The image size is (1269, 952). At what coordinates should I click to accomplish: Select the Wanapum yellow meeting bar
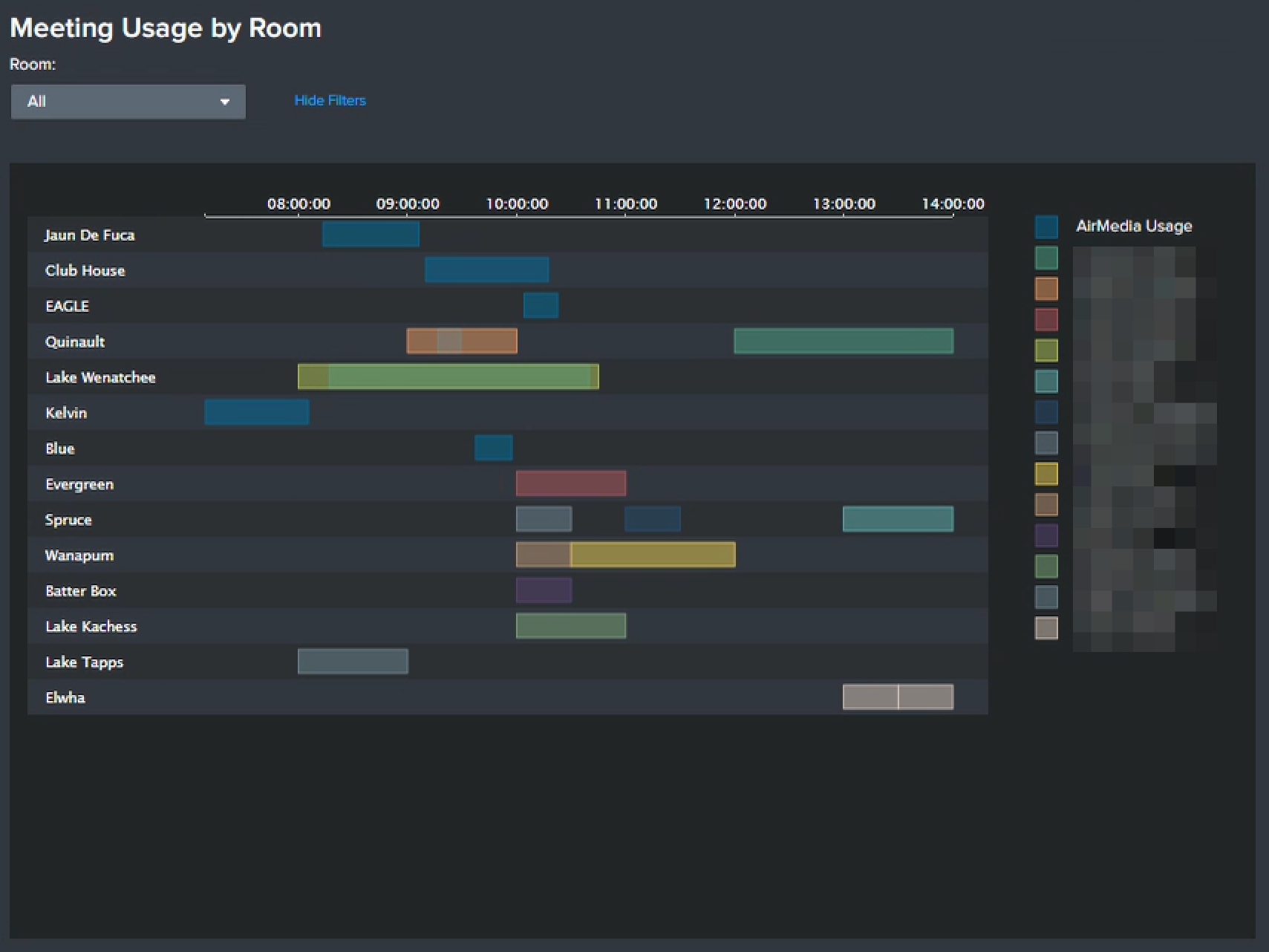point(653,555)
